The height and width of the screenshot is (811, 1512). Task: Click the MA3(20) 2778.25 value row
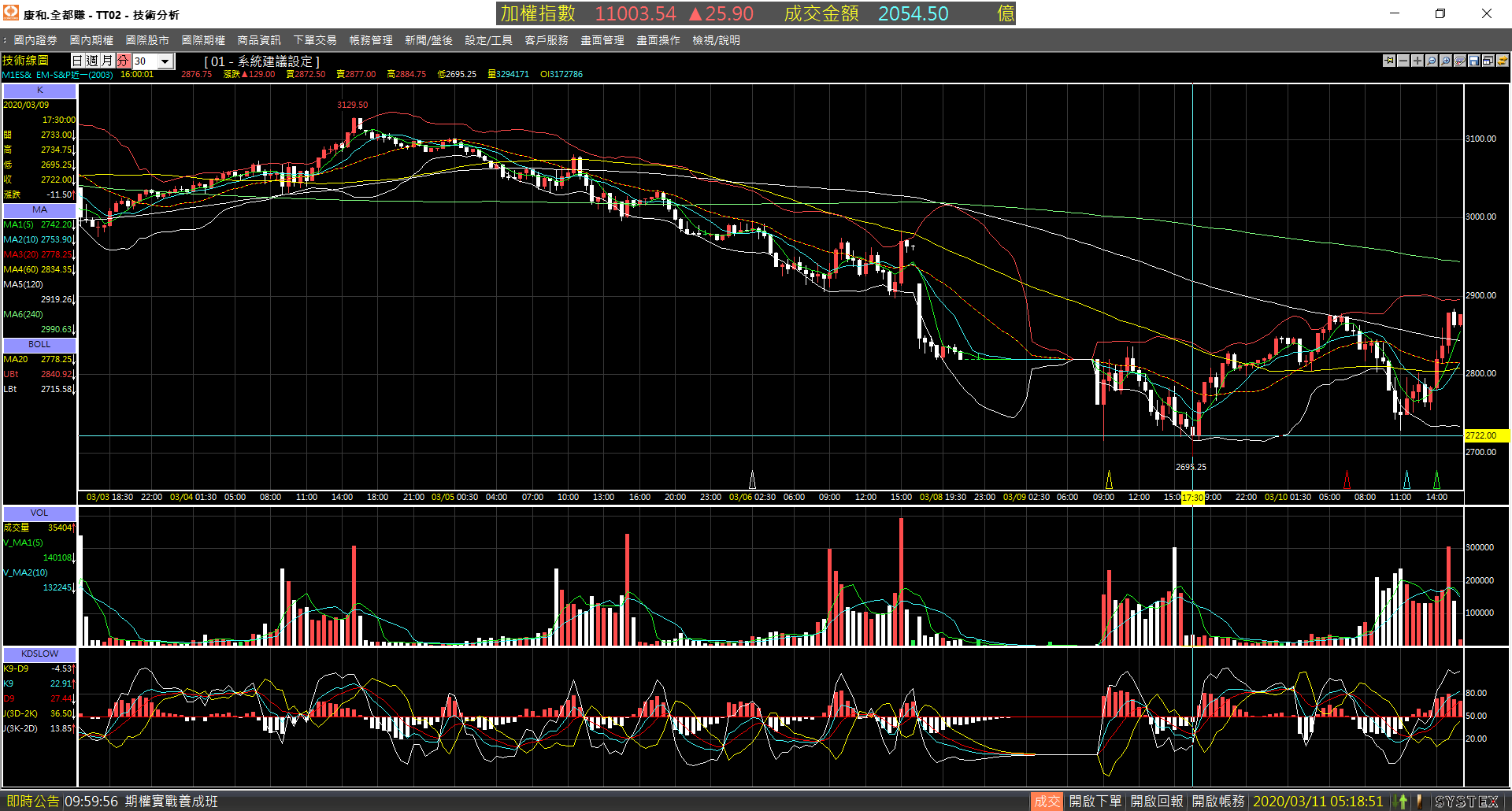pyautogui.click(x=39, y=255)
